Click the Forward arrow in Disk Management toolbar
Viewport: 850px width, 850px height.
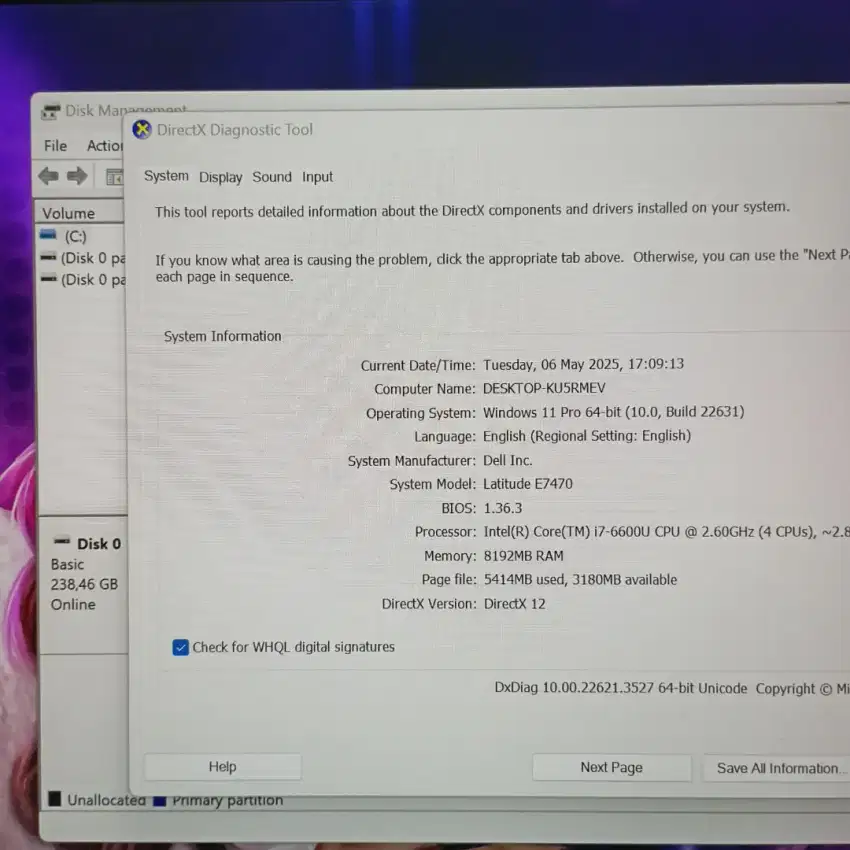[77, 176]
